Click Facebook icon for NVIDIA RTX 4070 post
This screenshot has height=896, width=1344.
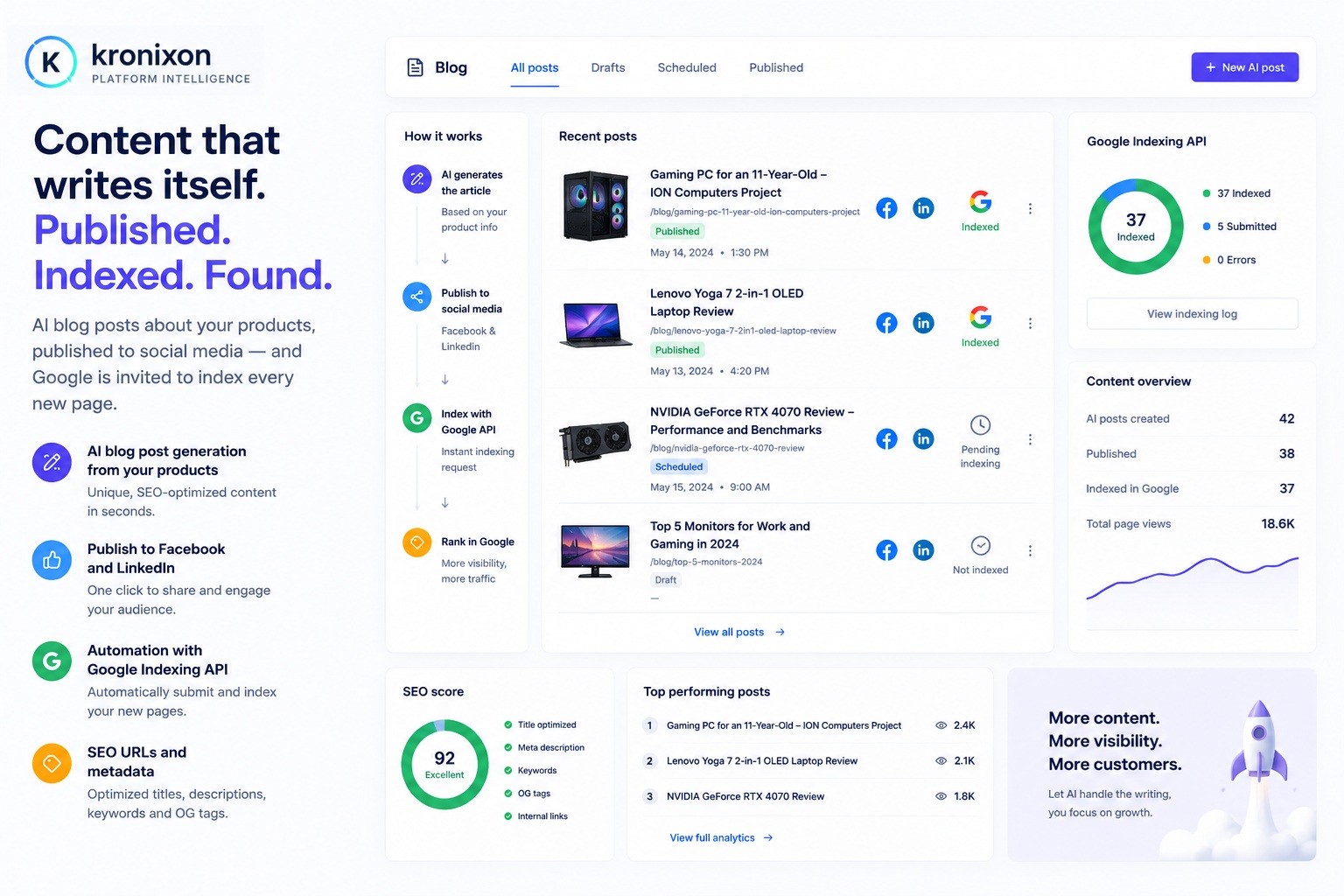click(886, 439)
